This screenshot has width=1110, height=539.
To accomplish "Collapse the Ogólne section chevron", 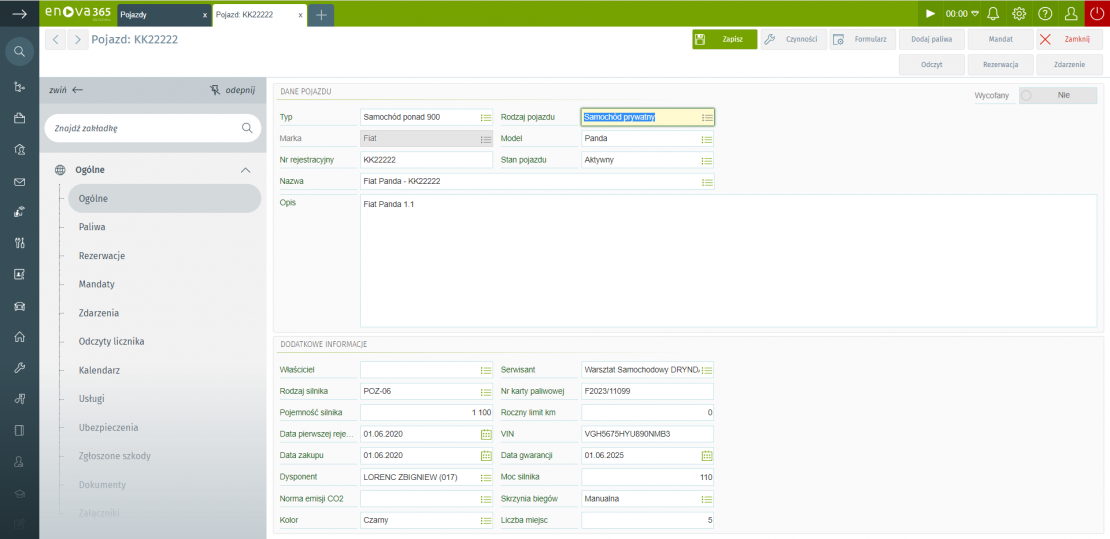I will pos(246,170).
